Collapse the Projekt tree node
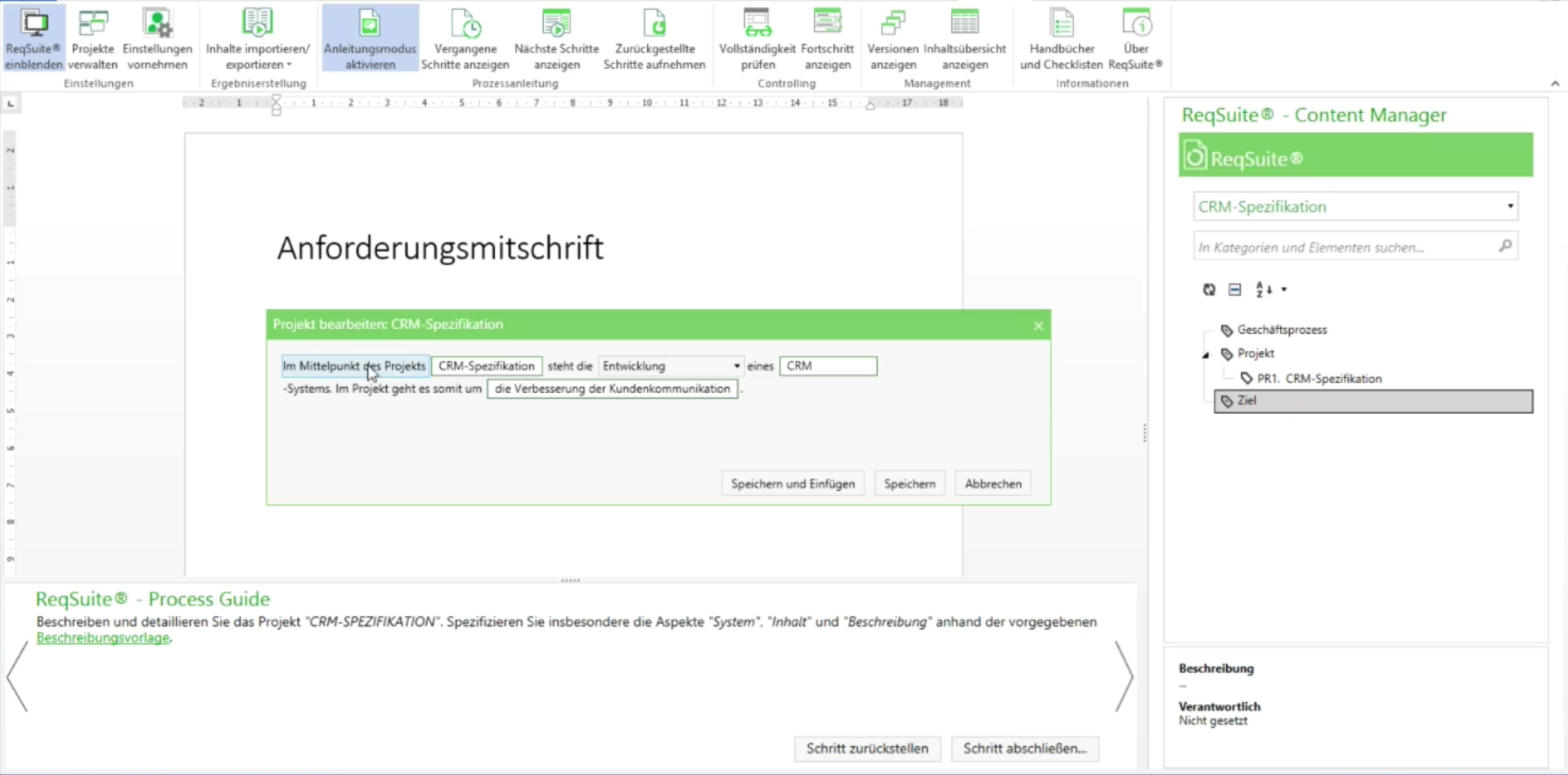This screenshot has height=775, width=1568. click(x=1206, y=354)
